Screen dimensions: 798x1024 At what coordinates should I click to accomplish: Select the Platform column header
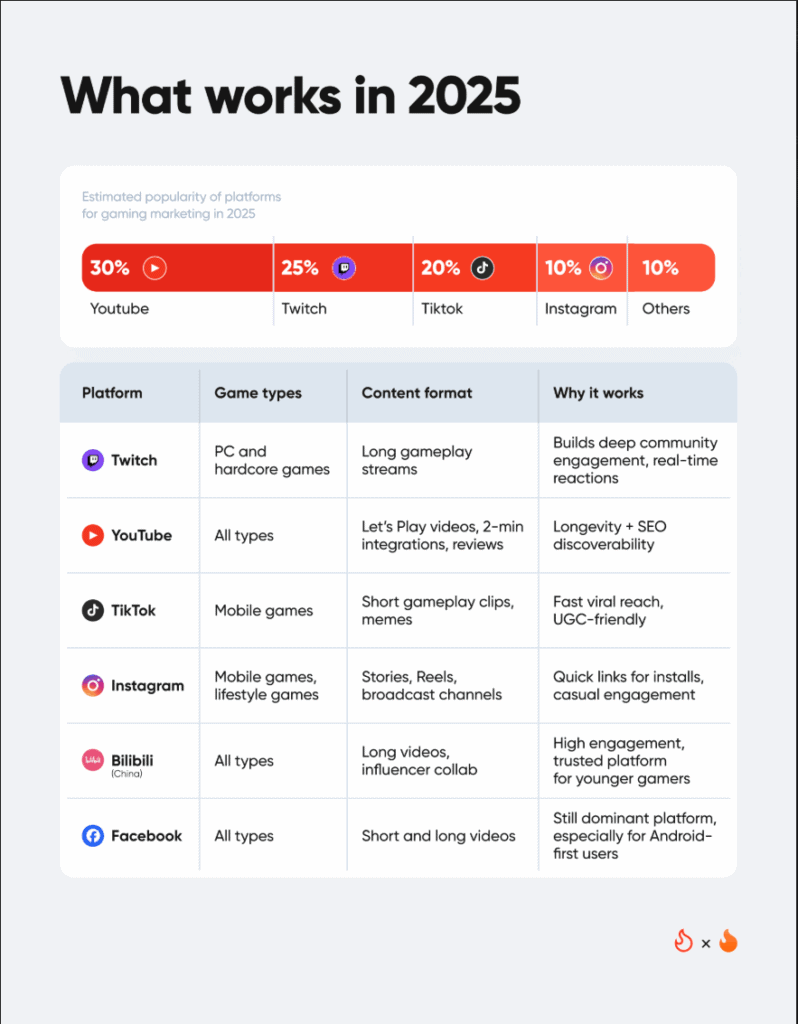(112, 393)
